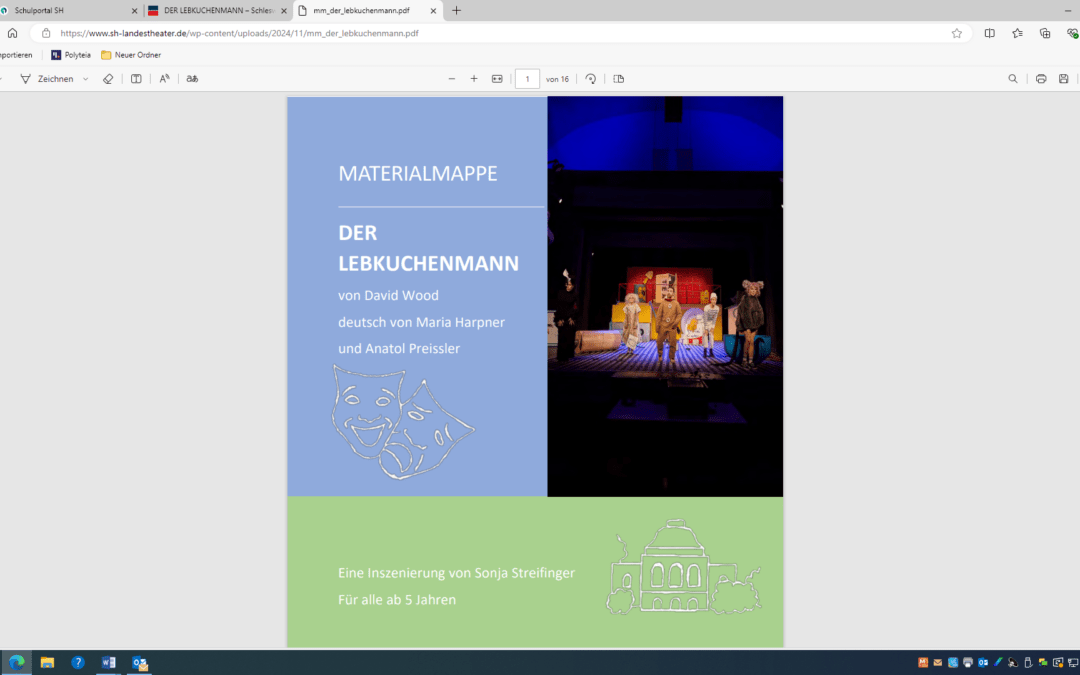Open the Polyteia bookmark
Screen dimensions: 1080x675
click(x=71, y=55)
